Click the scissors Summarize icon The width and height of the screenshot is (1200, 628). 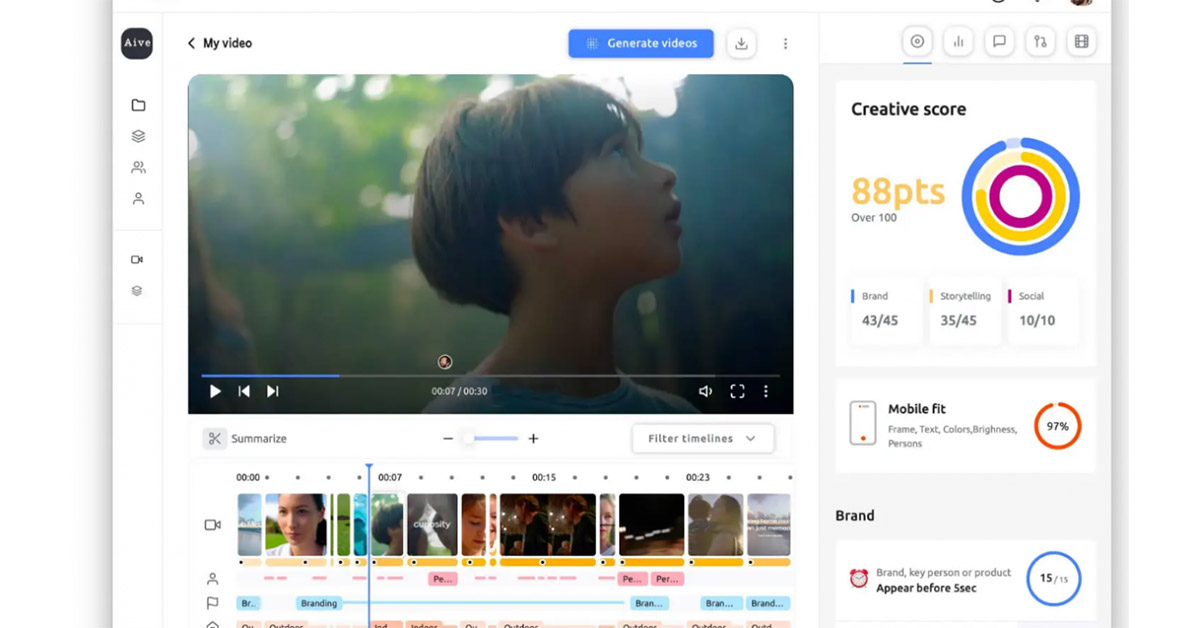coord(214,438)
